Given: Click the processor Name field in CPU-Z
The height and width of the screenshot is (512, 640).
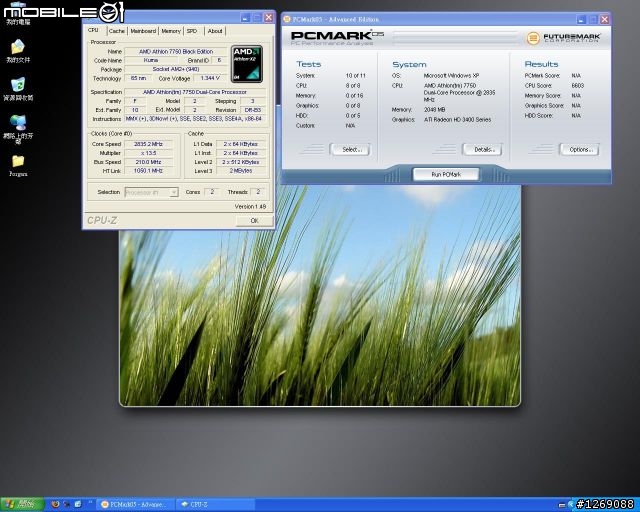Looking at the screenshot, I should (x=176, y=51).
